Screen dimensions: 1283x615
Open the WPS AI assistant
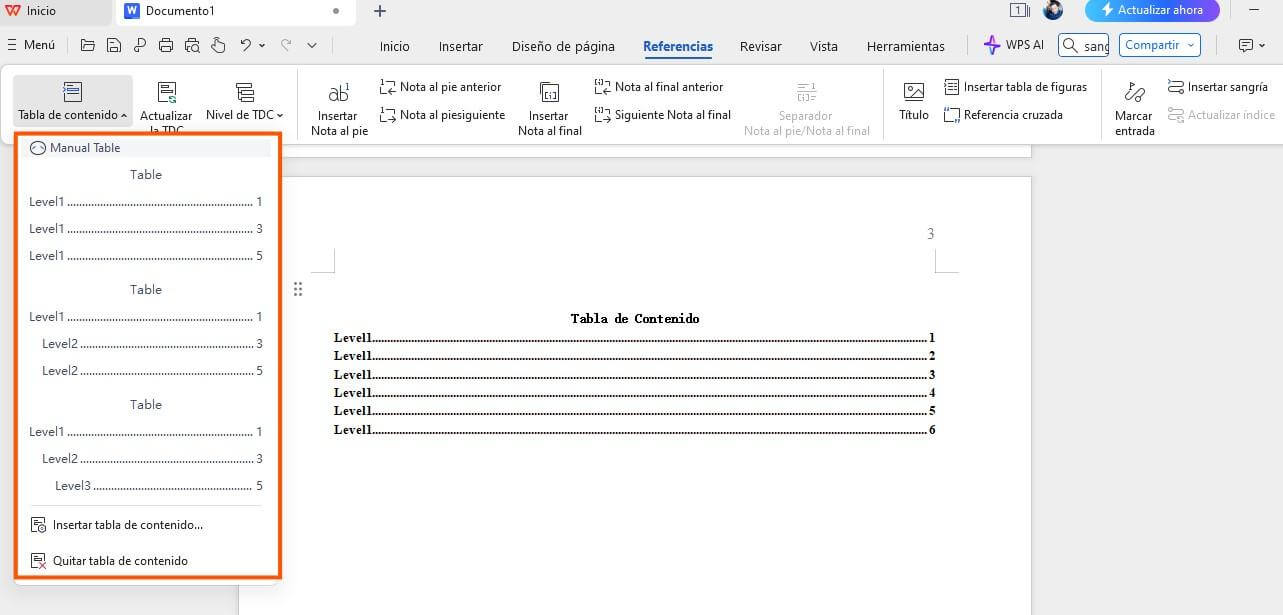click(x=1011, y=45)
